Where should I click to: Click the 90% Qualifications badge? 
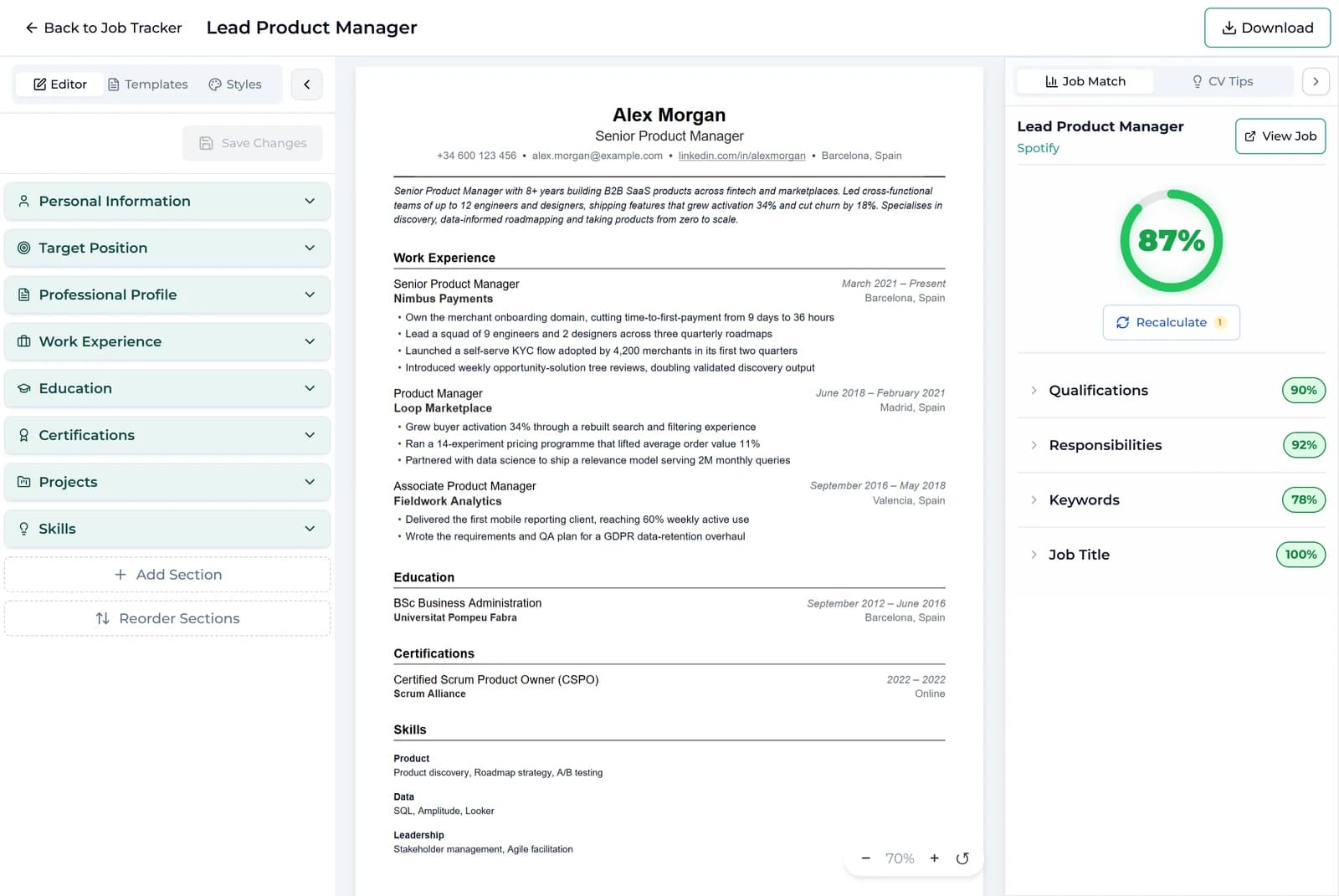1303,391
